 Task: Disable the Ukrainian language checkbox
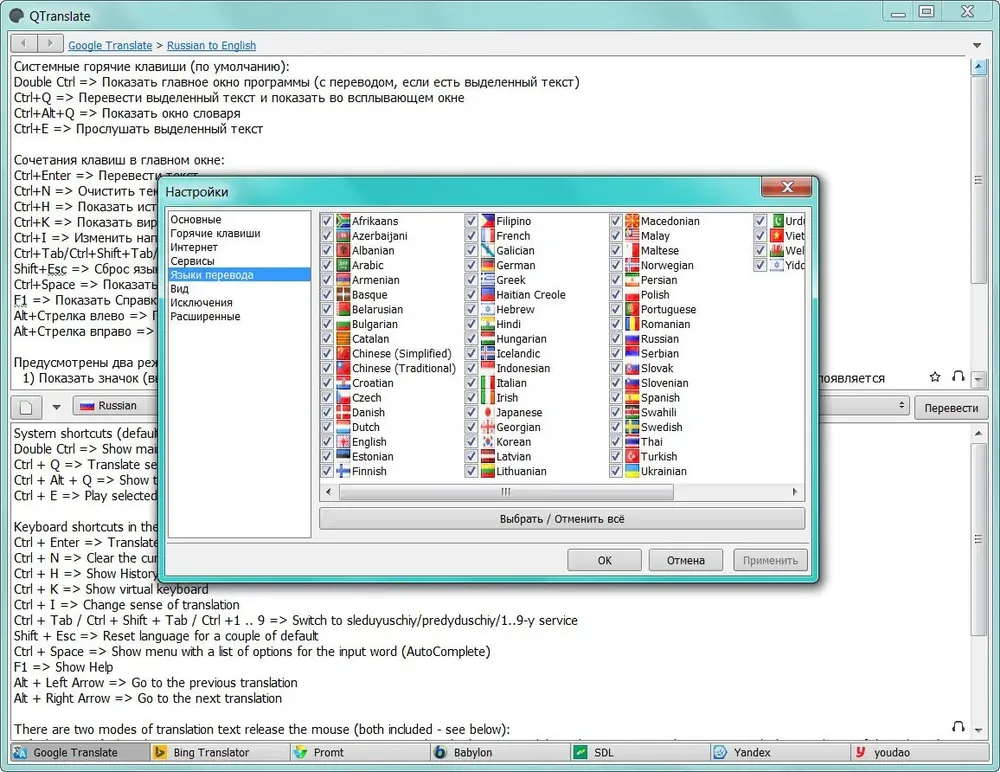pos(615,471)
